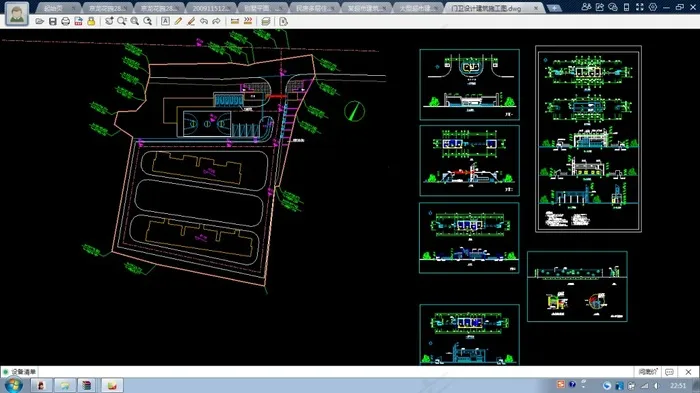
Task: Redo the last undone action
Action: [217, 21]
